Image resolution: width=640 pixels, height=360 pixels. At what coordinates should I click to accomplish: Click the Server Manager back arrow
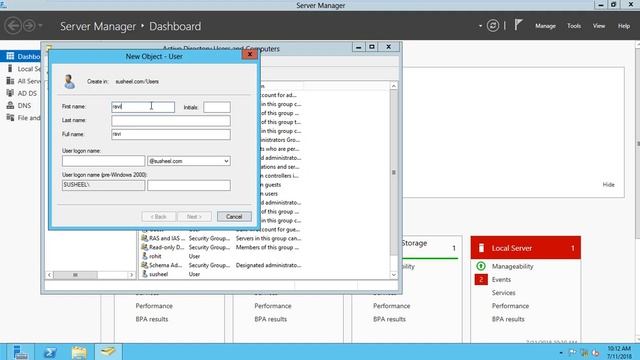click(13, 26)
